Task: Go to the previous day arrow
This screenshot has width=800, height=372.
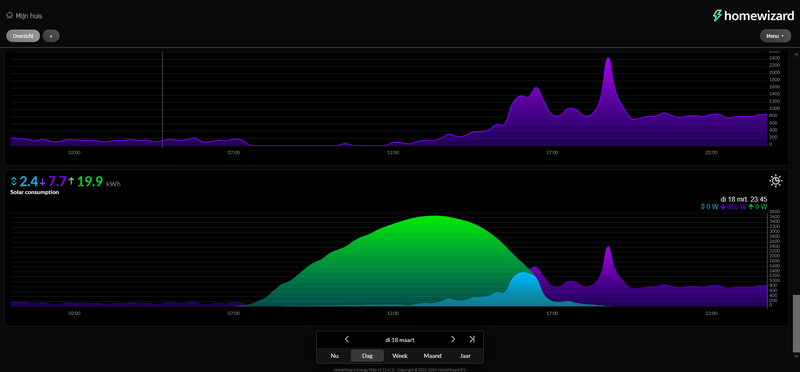Action: 347,339
